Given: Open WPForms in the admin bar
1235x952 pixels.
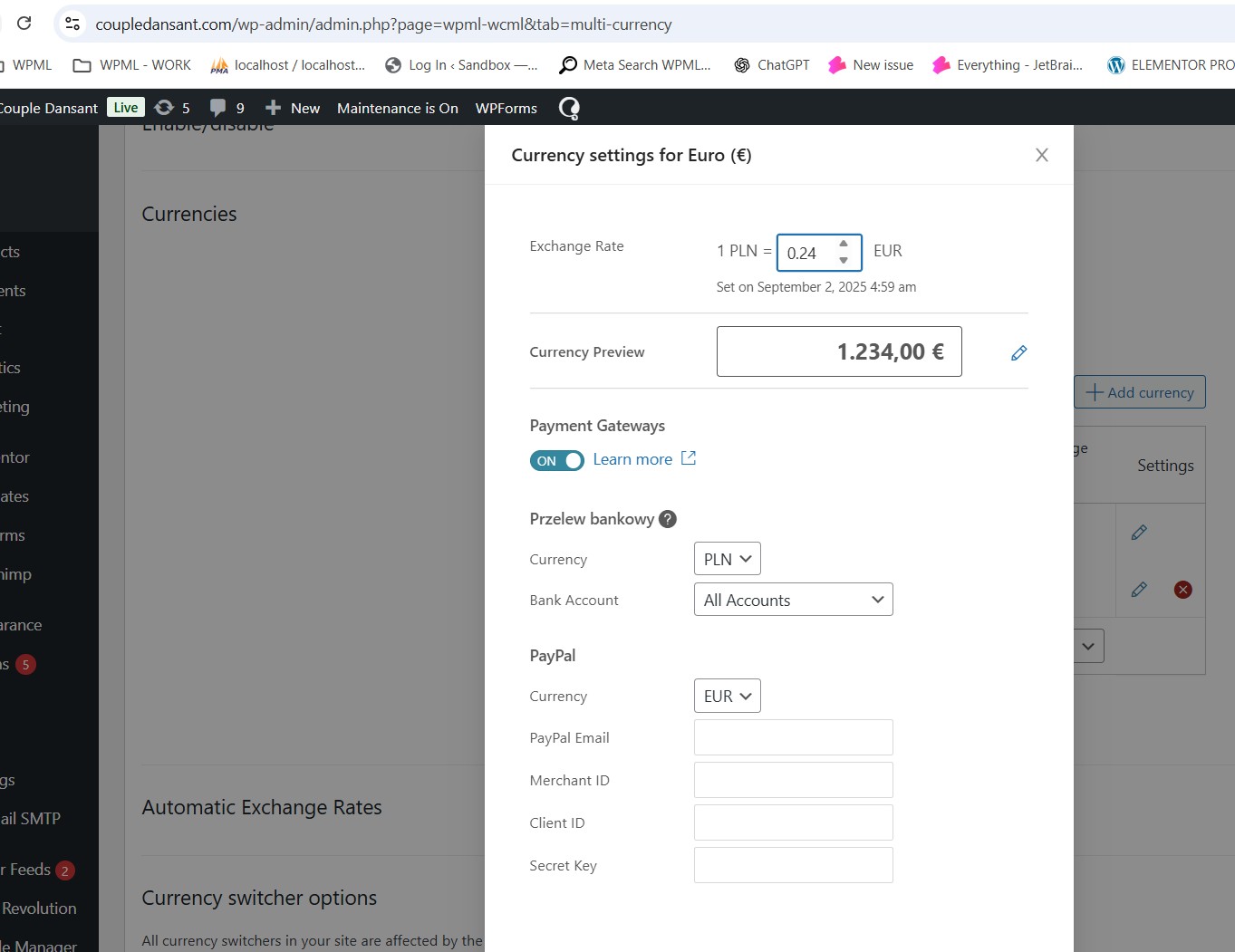Looking at the screenshot, I should pyautogui.click(x=506, y=108).
